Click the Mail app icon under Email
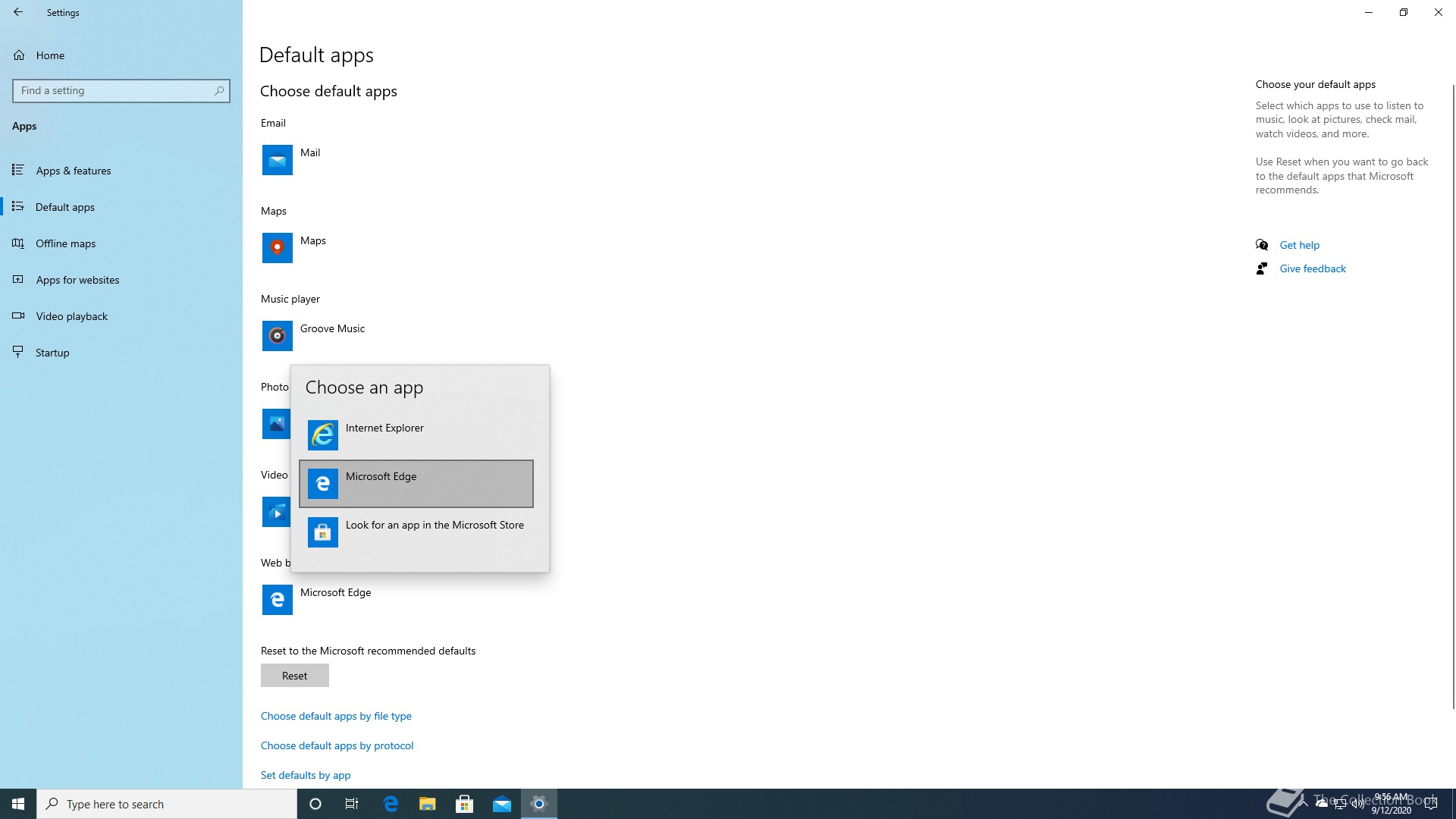This screenshot has height=819, width=1456. click(x=277, y=160)
